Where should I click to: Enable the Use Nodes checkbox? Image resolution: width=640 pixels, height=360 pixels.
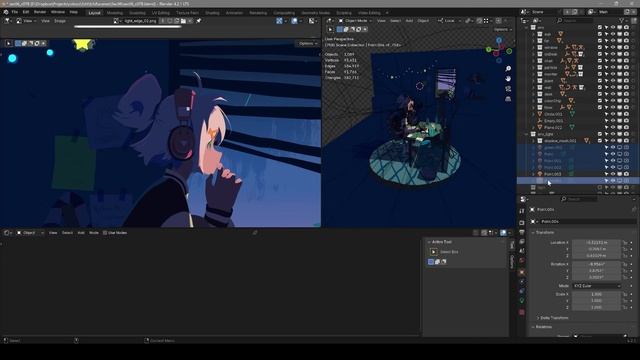[x=105, y=233]
